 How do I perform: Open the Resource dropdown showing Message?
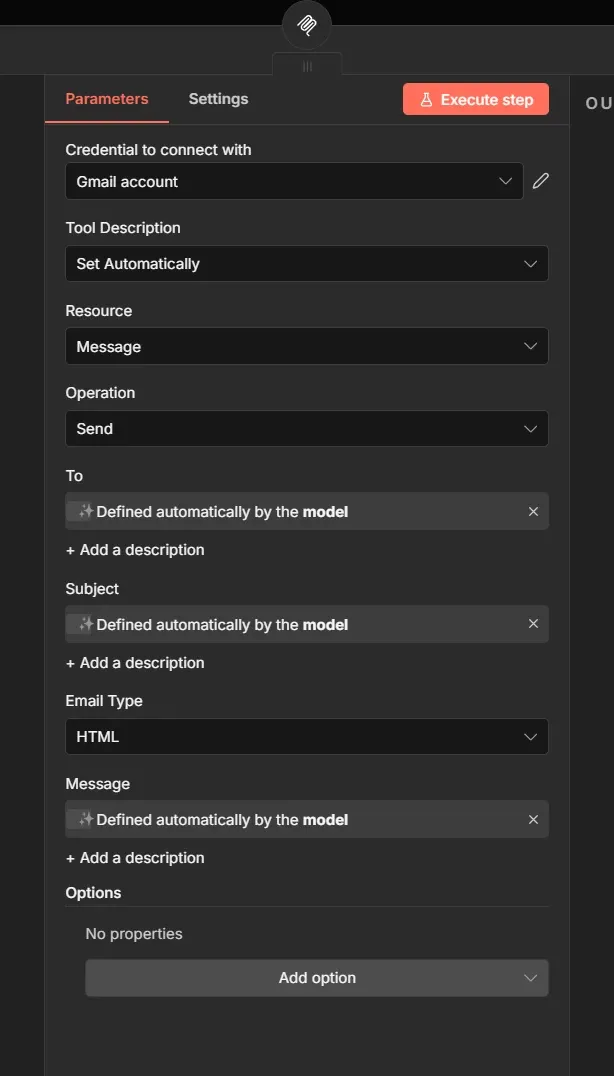pyautogui.click(x=307, y=345)
